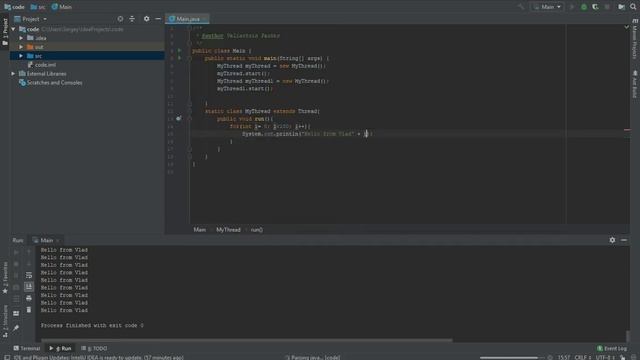Image resolution: width=640 pixels, height=360 pixels.
Task: Select the src folder row
Action: pyautogui.click(x=87, y=56)
